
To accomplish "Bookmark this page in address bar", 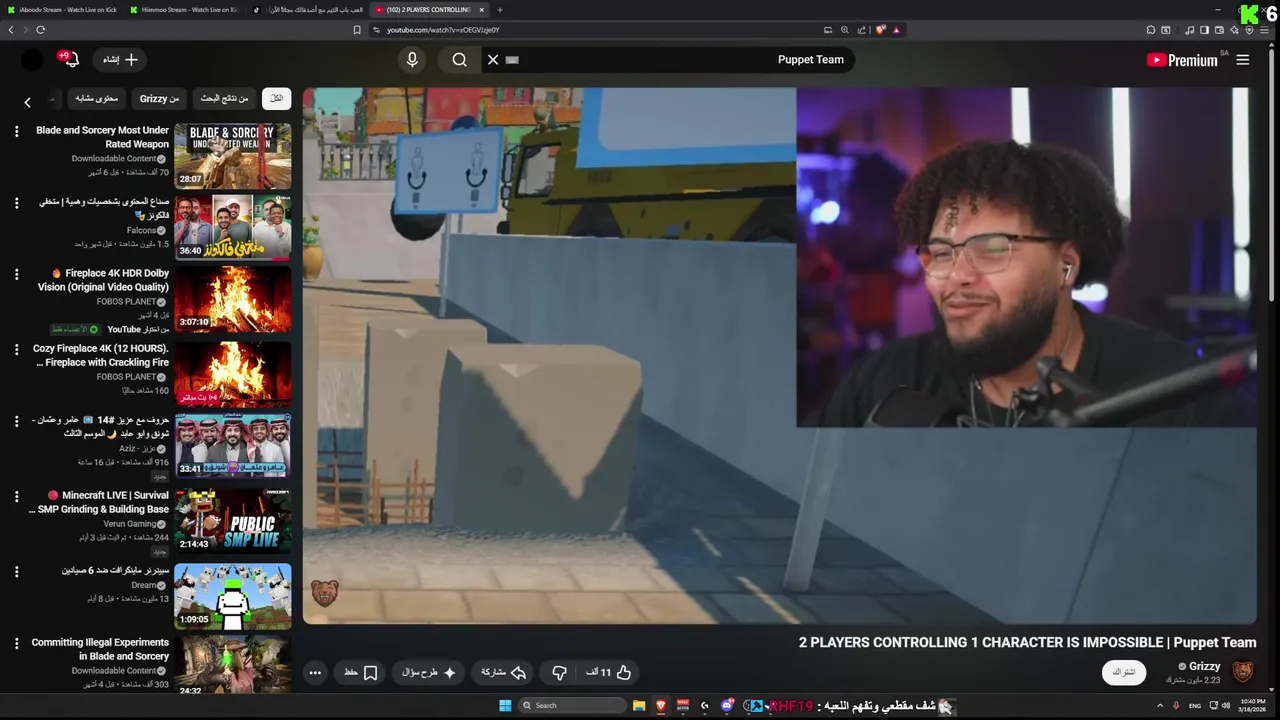I will 357,30.
